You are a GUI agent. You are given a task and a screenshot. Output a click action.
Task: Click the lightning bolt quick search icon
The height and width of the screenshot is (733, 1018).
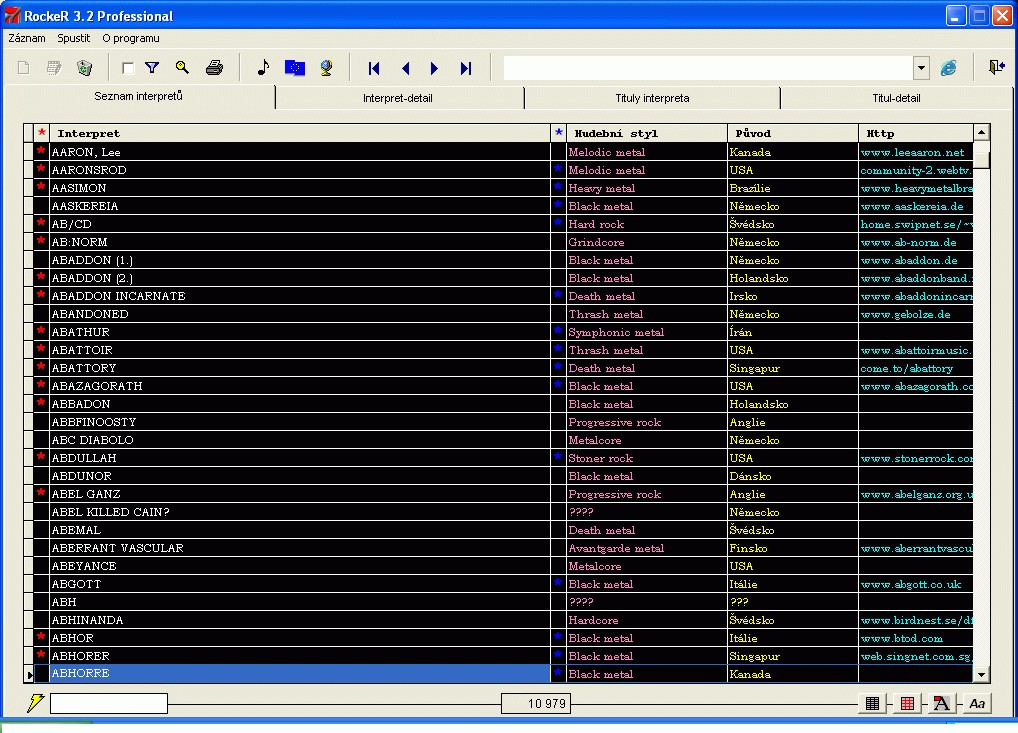35,702
